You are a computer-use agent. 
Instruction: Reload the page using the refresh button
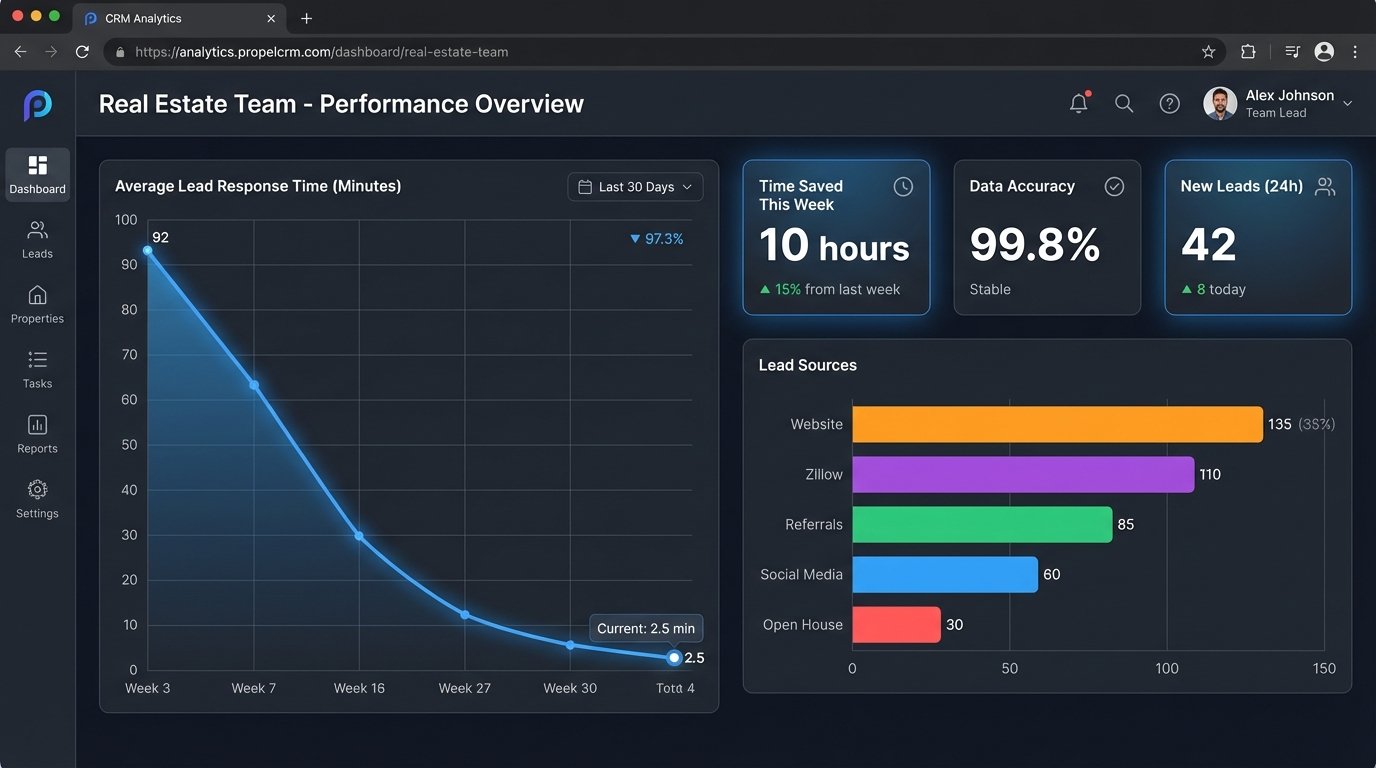(83, 51)
